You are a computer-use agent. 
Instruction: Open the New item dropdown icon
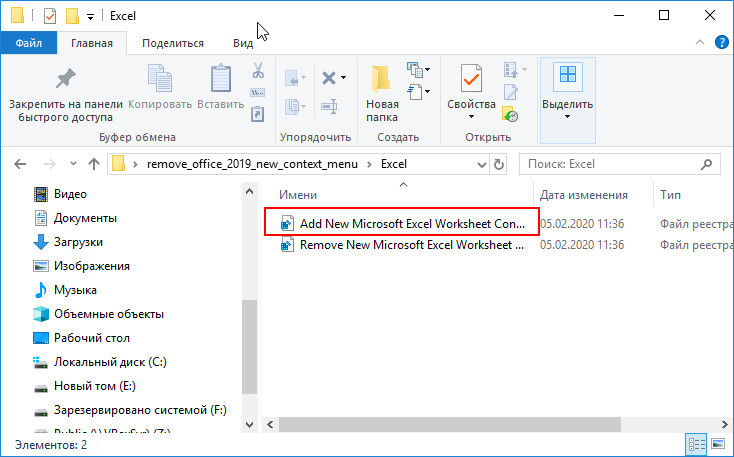click(418, 70)
